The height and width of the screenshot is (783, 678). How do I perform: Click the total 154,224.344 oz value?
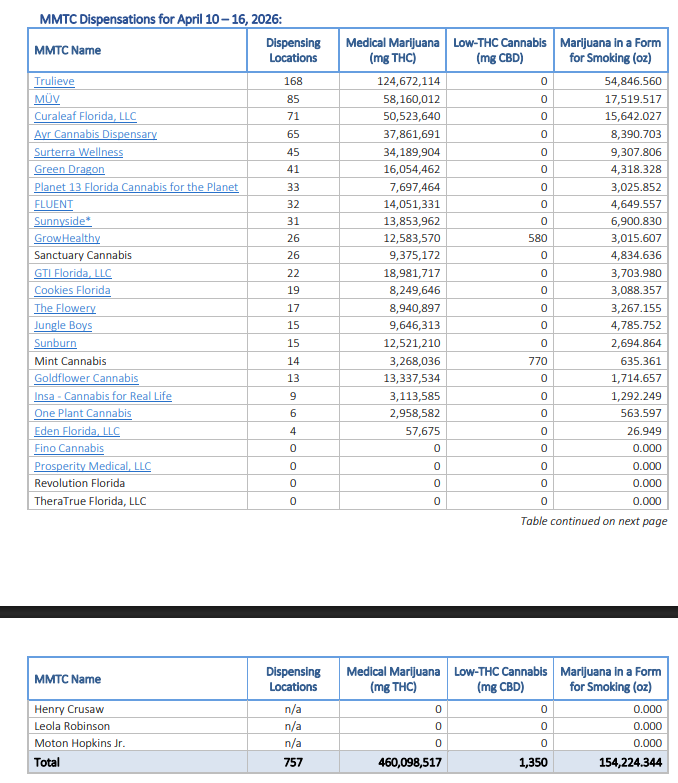click(x=630, y=762)
